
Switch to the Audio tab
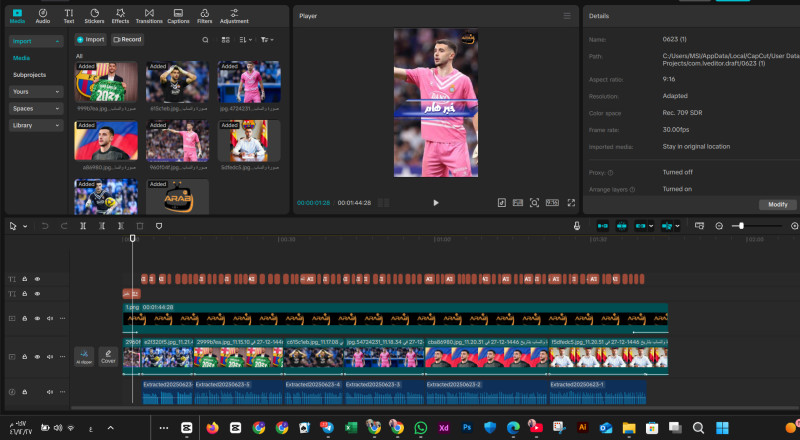(x=43, y=15)
